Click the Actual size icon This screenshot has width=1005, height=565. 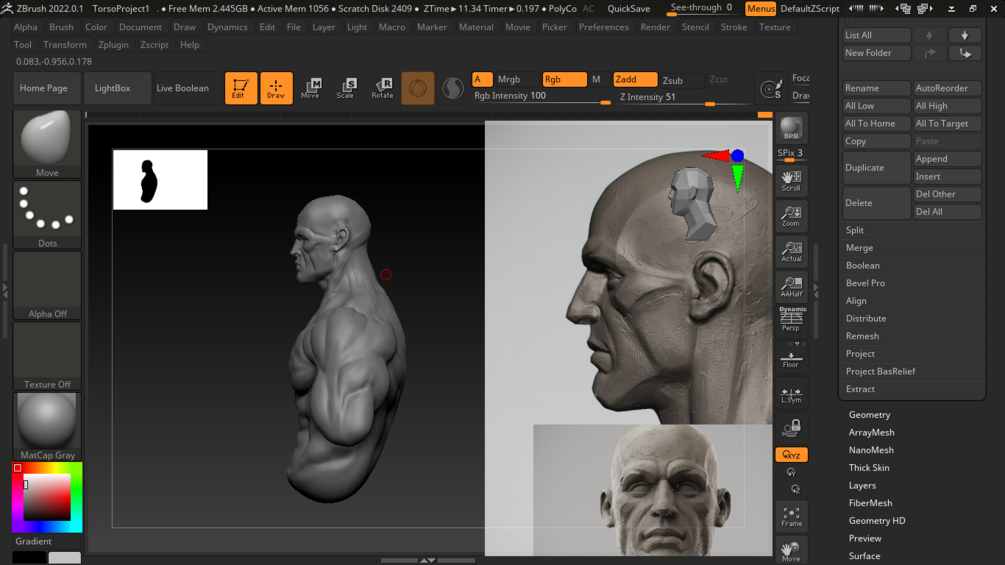791,251
